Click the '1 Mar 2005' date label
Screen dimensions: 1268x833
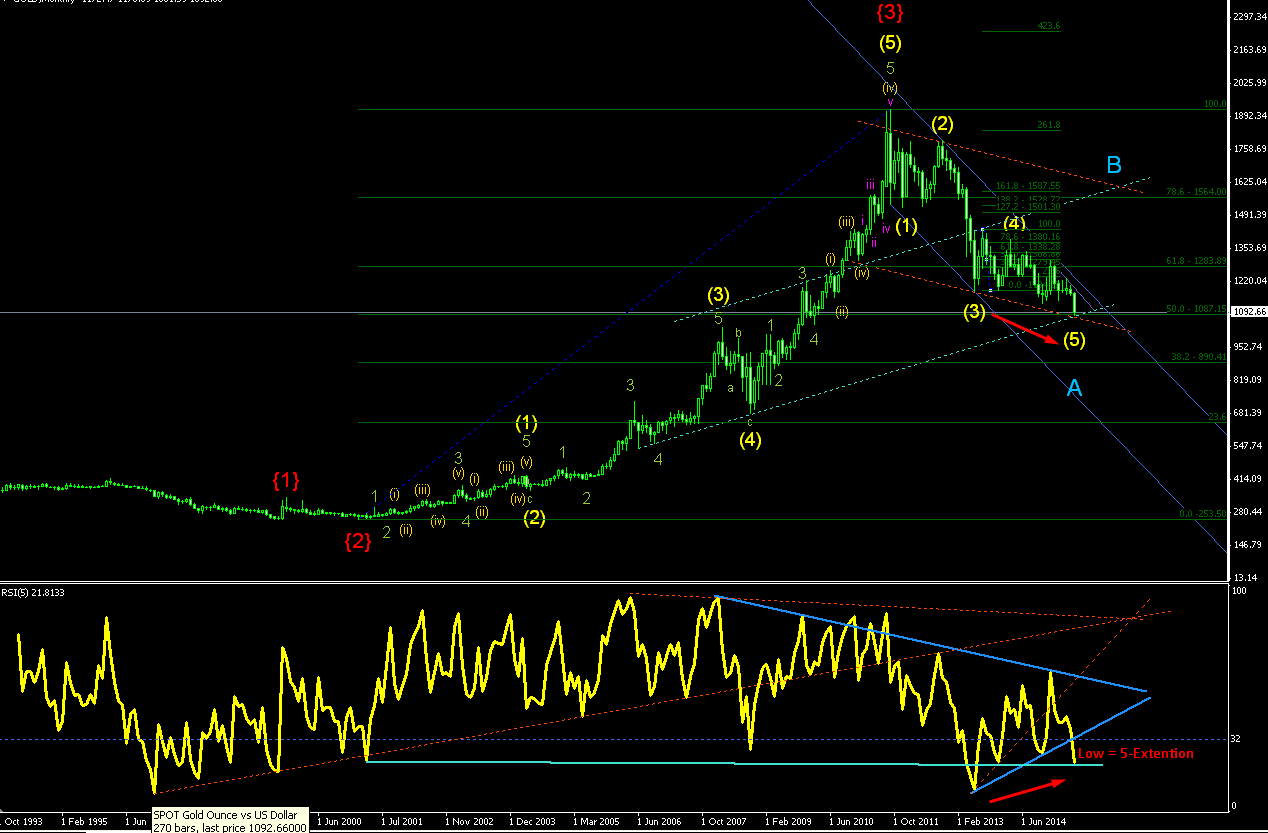(596, 820)
